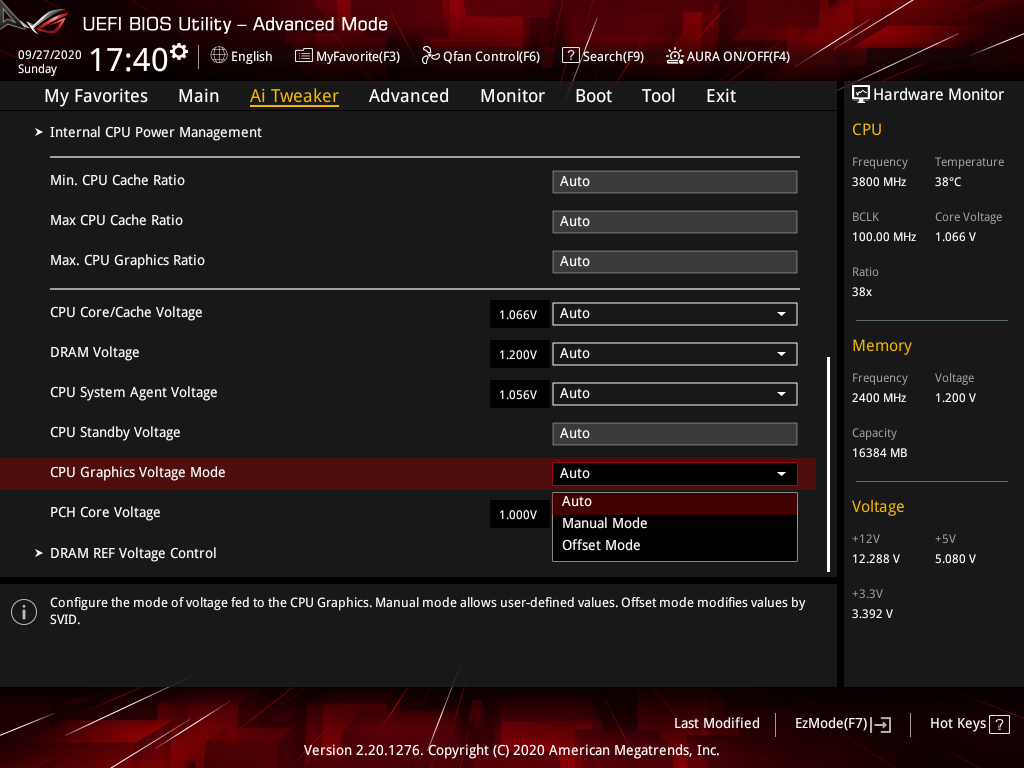Choose Offset Mode in the dropdown list
This screenshot has height=768, width=1024.
675,545
